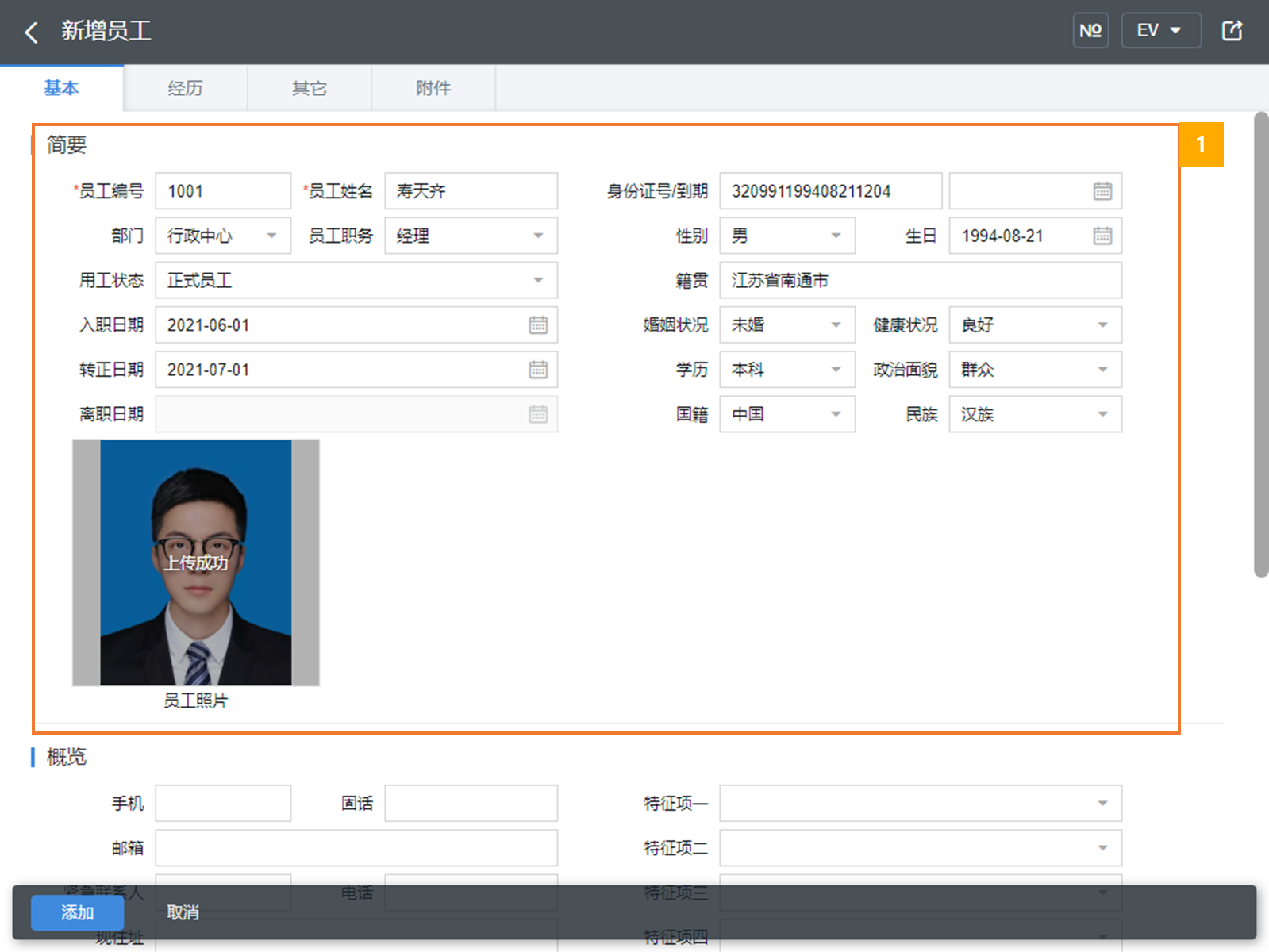
Task: Click the 取消 button
Action: pyautogui.click(x=183, y=912)
